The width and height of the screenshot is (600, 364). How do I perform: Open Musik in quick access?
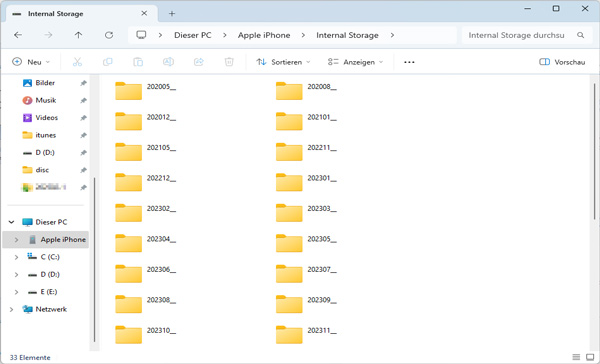(46, 100)
